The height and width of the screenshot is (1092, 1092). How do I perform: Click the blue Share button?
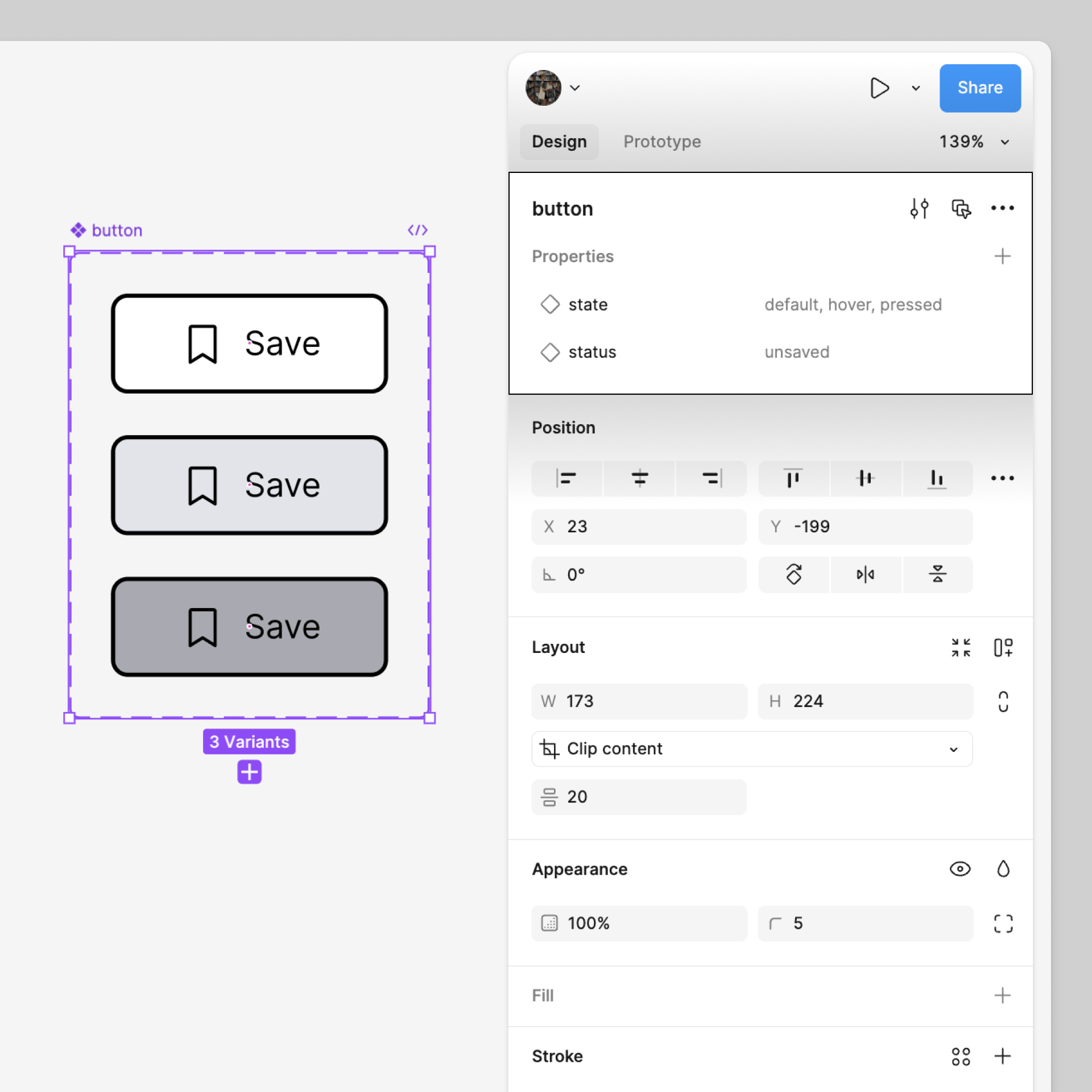click(x=979, y=88)
